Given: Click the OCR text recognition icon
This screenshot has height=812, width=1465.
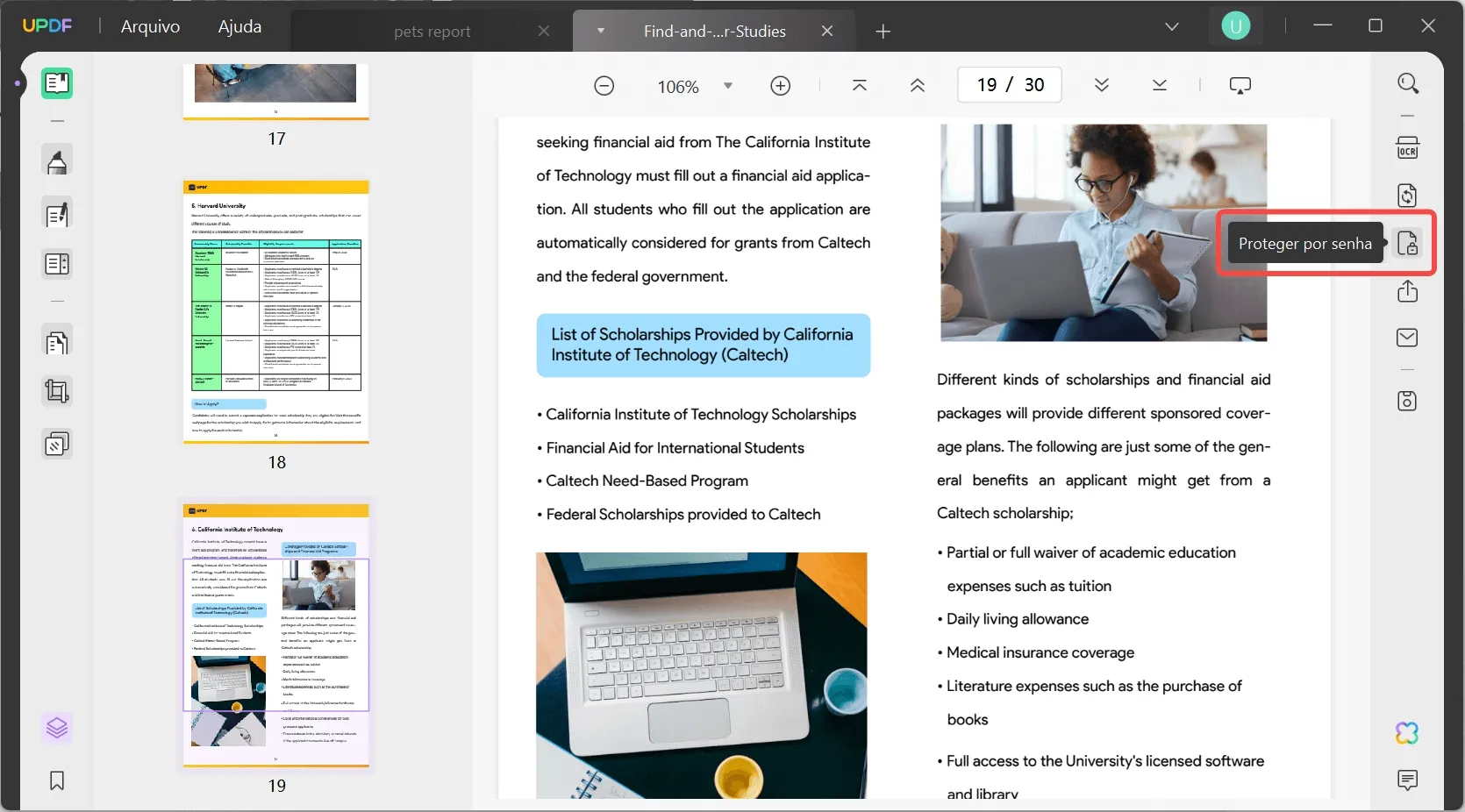Looking at the screenshot, I should click(x=1407, y=148).
